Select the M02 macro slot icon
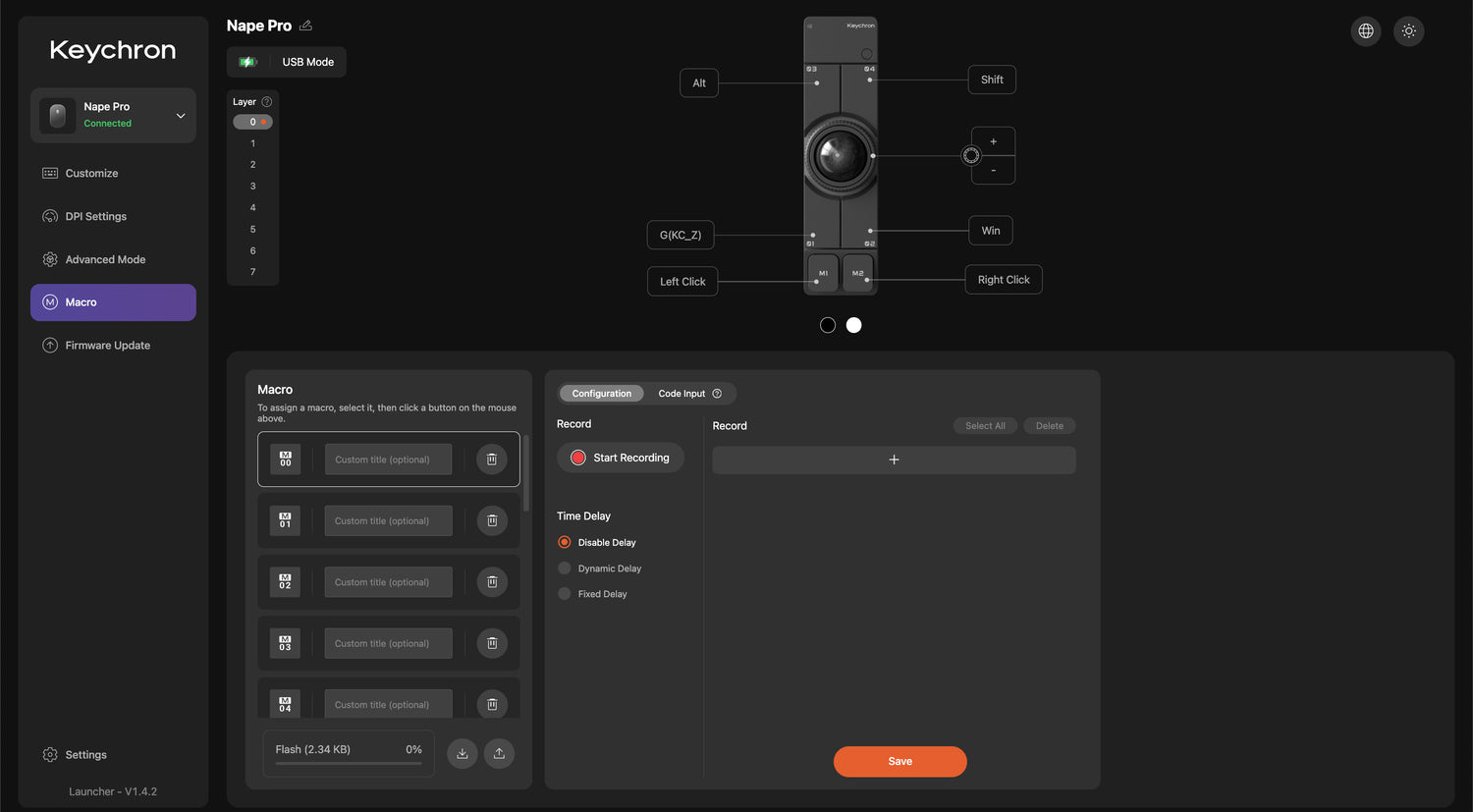1473x812 pixels. pos(286,582)
